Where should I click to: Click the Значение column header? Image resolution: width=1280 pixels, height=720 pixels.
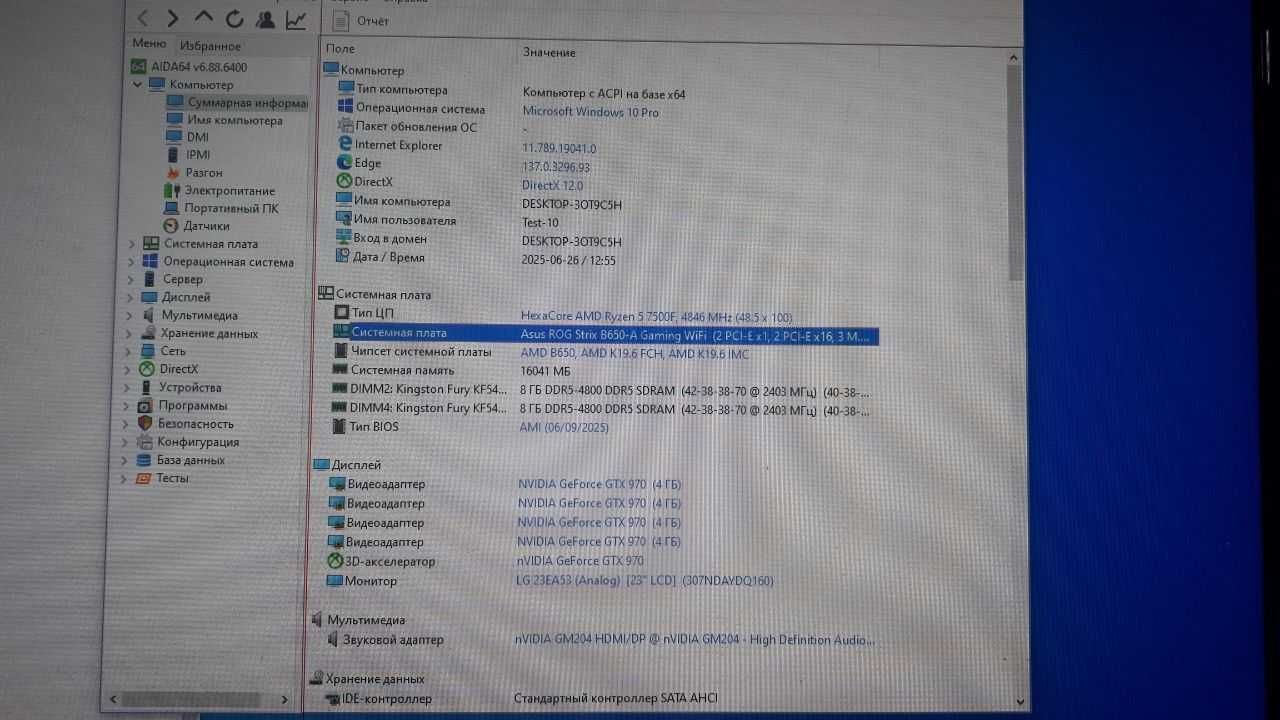pos(549,52)
